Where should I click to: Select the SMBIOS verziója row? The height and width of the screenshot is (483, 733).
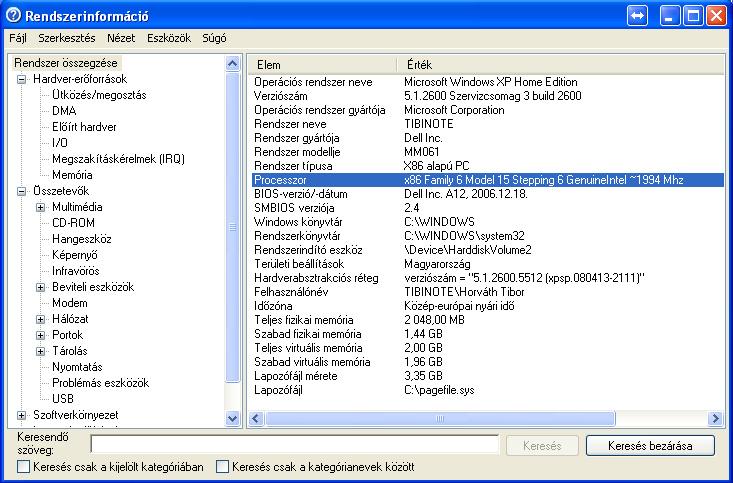(488, 208)
